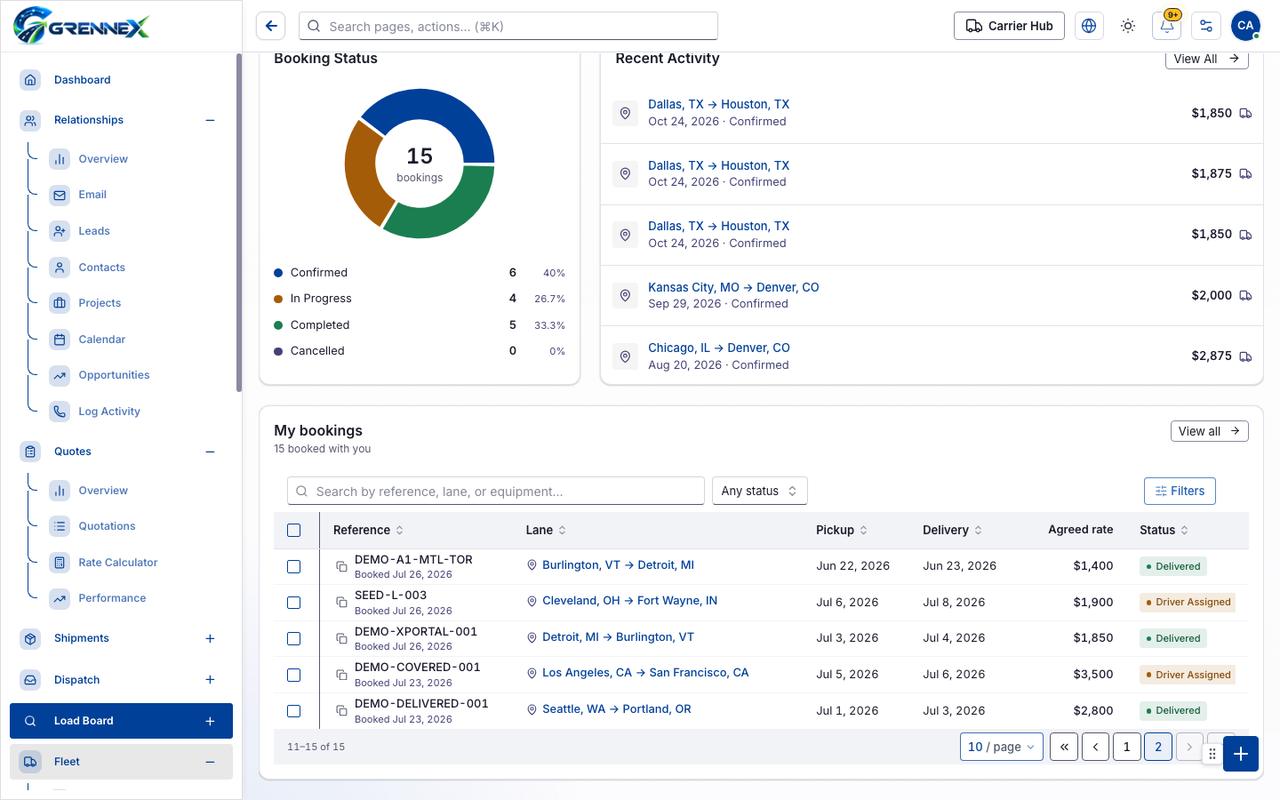Screen dimensions: 1280x800
Task: Toggle the select-all bookings checkbox
Action: (x=294, y=530)
